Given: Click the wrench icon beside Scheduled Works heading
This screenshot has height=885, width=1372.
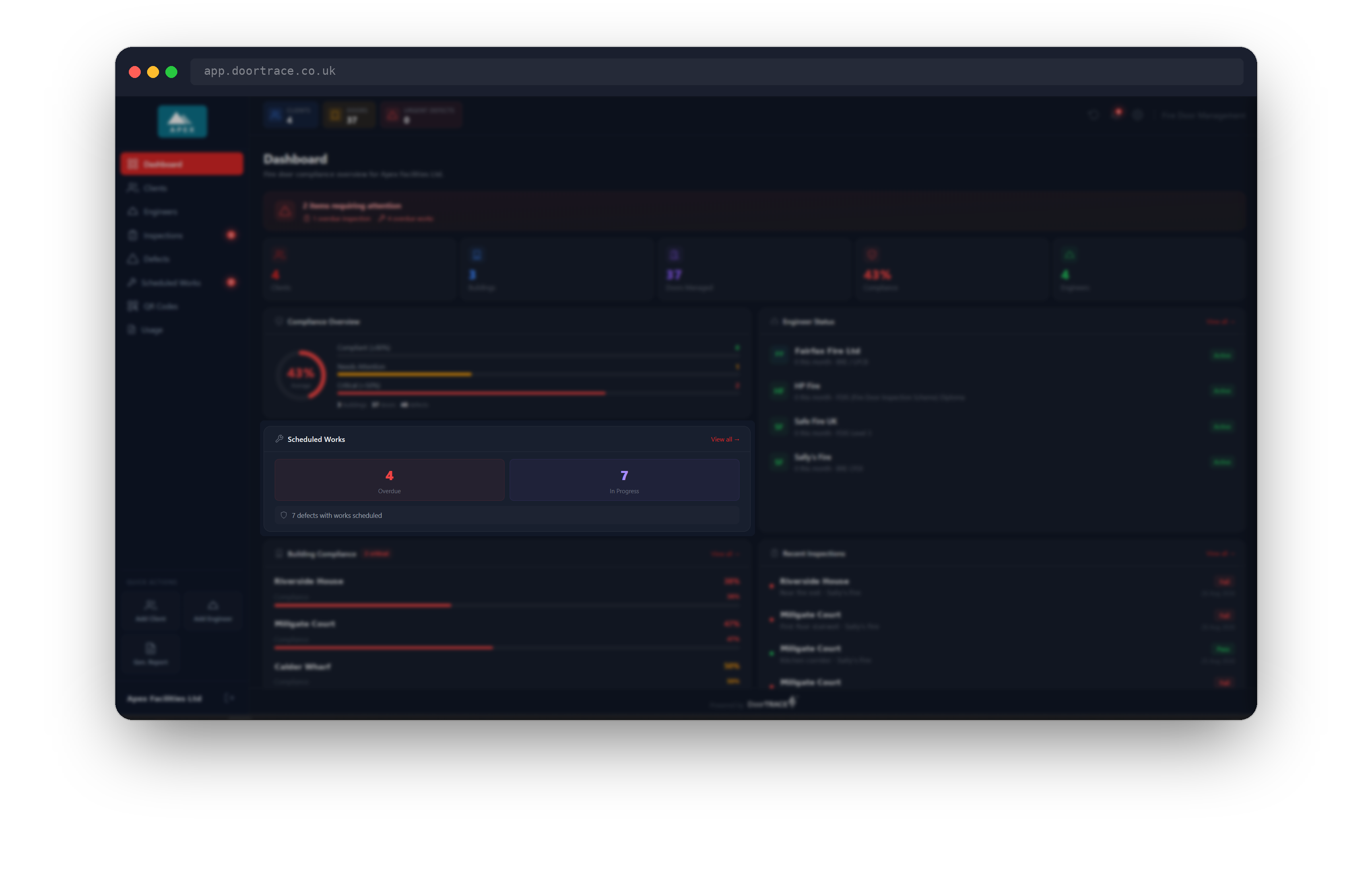Looking at the screenshot, I should click(x=279, y=439).
